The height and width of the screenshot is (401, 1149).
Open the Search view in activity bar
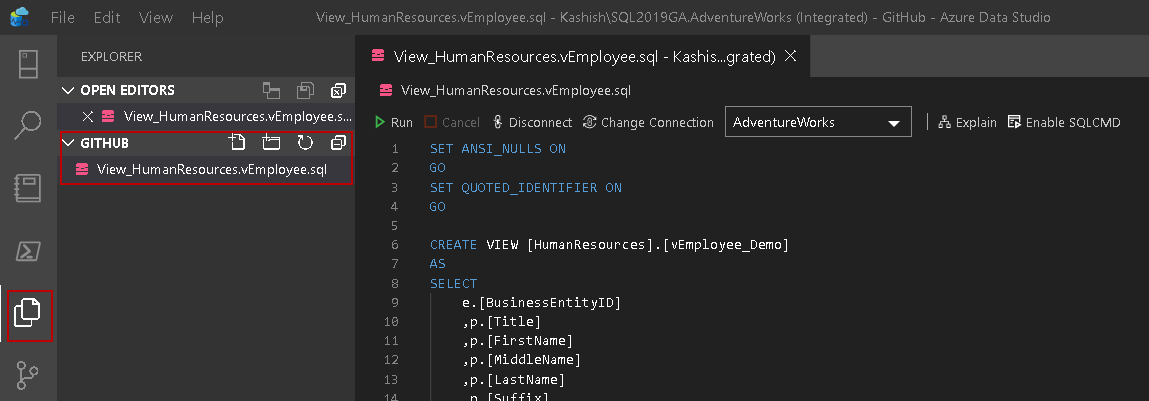click(28, 126)
